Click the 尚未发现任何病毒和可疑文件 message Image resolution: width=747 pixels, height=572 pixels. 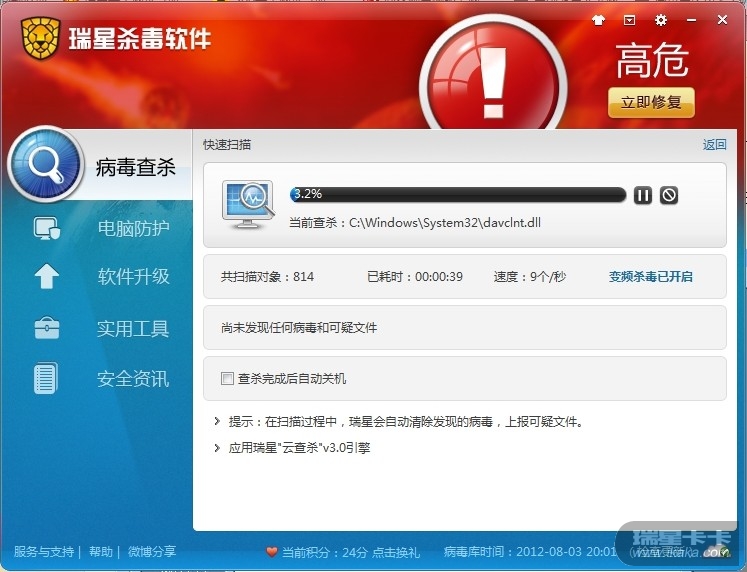click(299, 328)
